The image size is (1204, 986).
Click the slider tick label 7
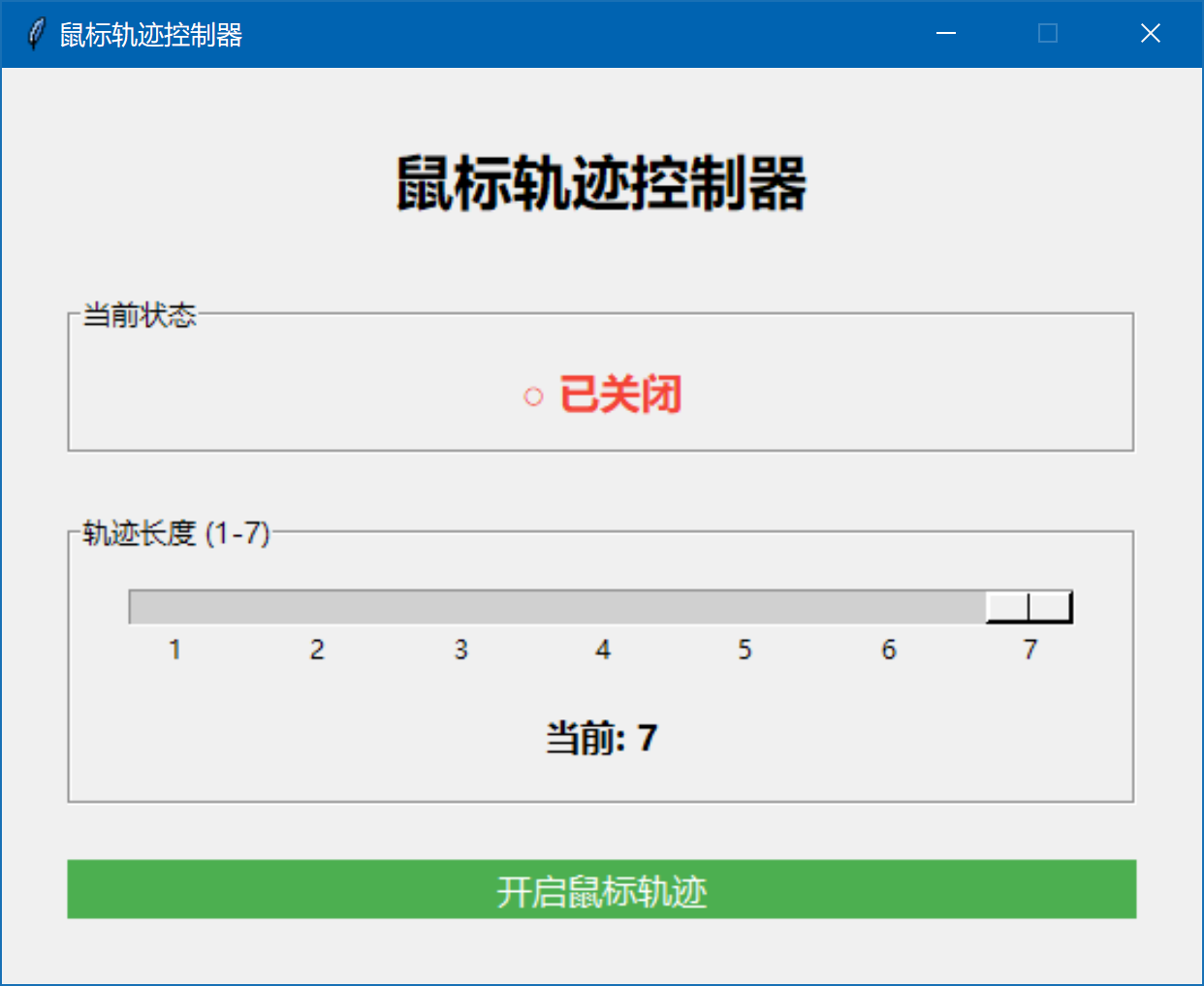(1030, 650)
